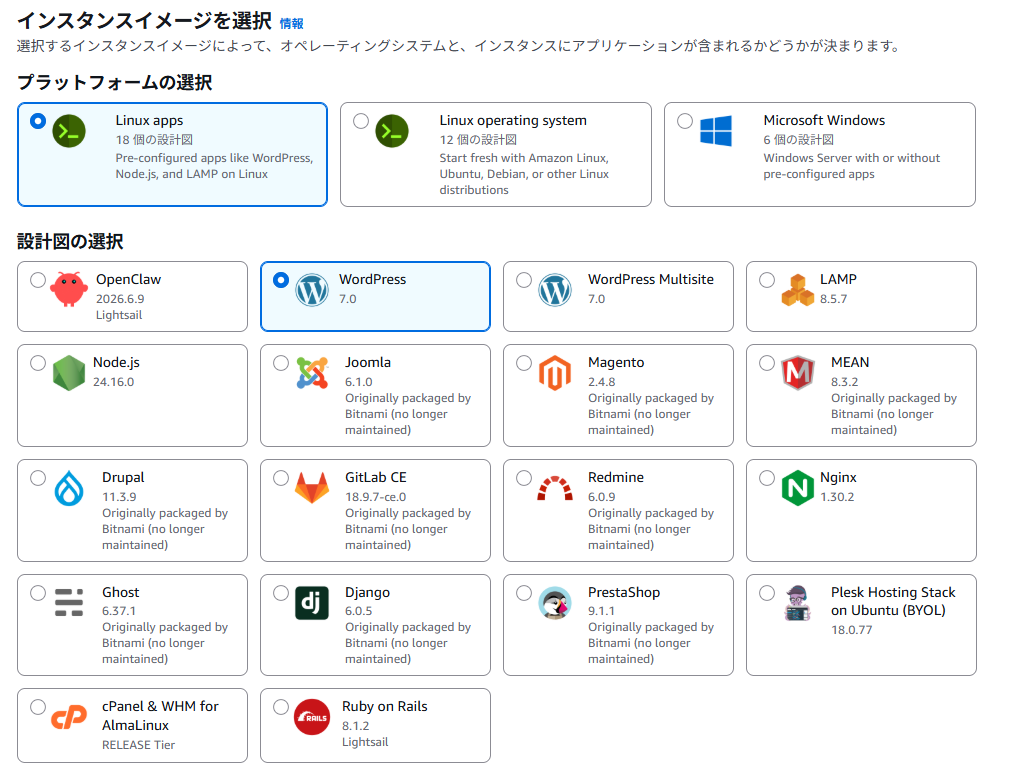Click the 'RELEASE Tier' text
This screenshot has height=770, width=1009.
click(138, 745)
